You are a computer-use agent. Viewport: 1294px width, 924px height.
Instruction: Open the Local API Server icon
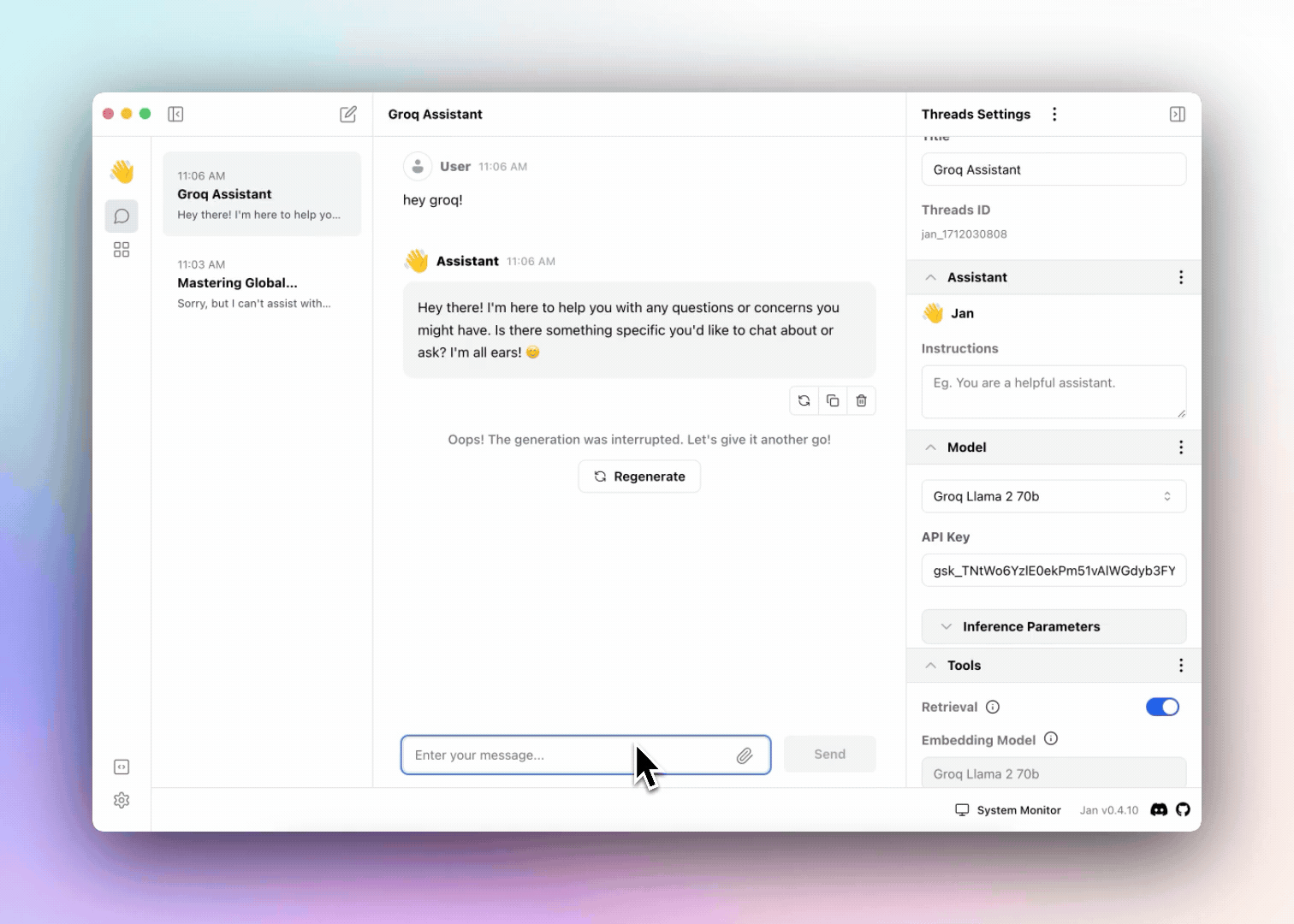click(x=121, y=767)
